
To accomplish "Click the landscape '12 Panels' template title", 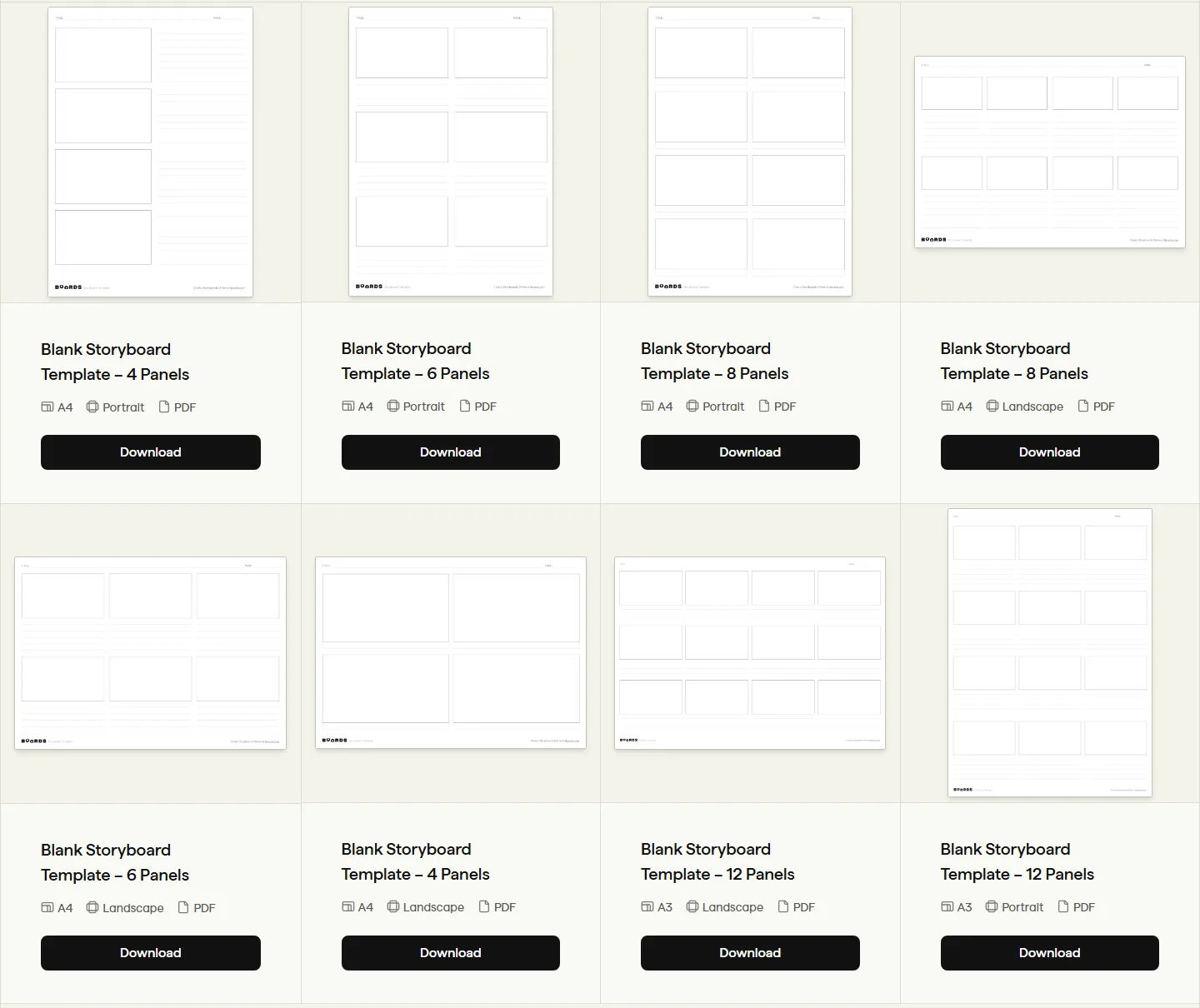I will 717,861.
